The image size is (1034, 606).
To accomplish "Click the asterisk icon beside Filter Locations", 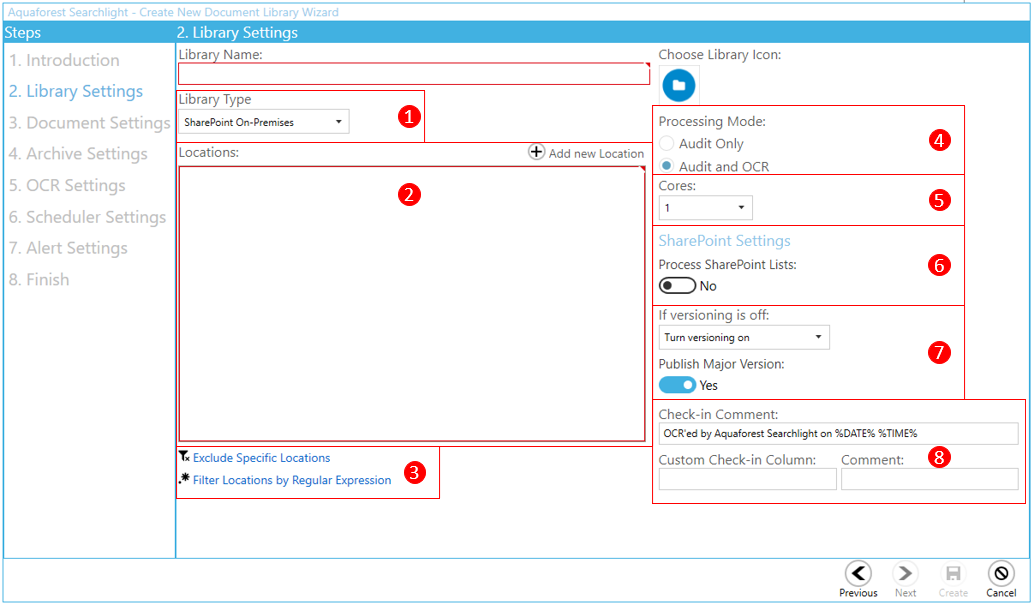I will coord(184,479).
